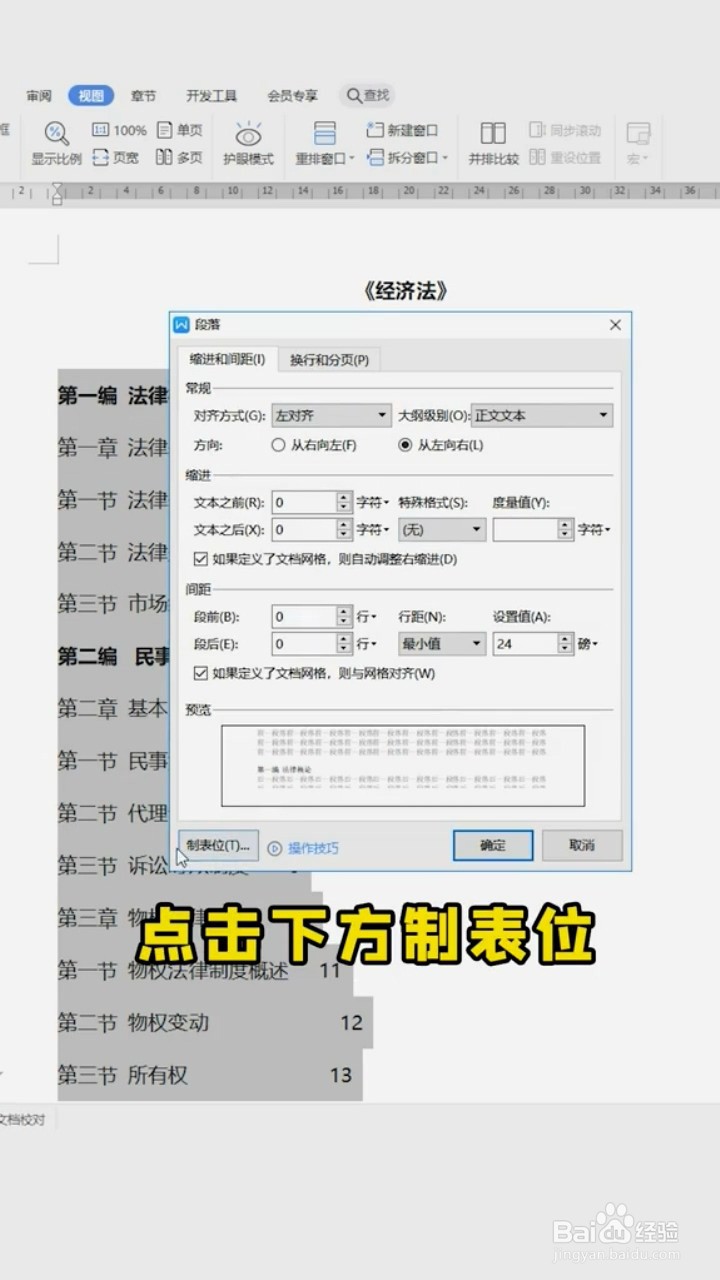Click the 显示比例 zoom ratio icon

pos(56,144)
